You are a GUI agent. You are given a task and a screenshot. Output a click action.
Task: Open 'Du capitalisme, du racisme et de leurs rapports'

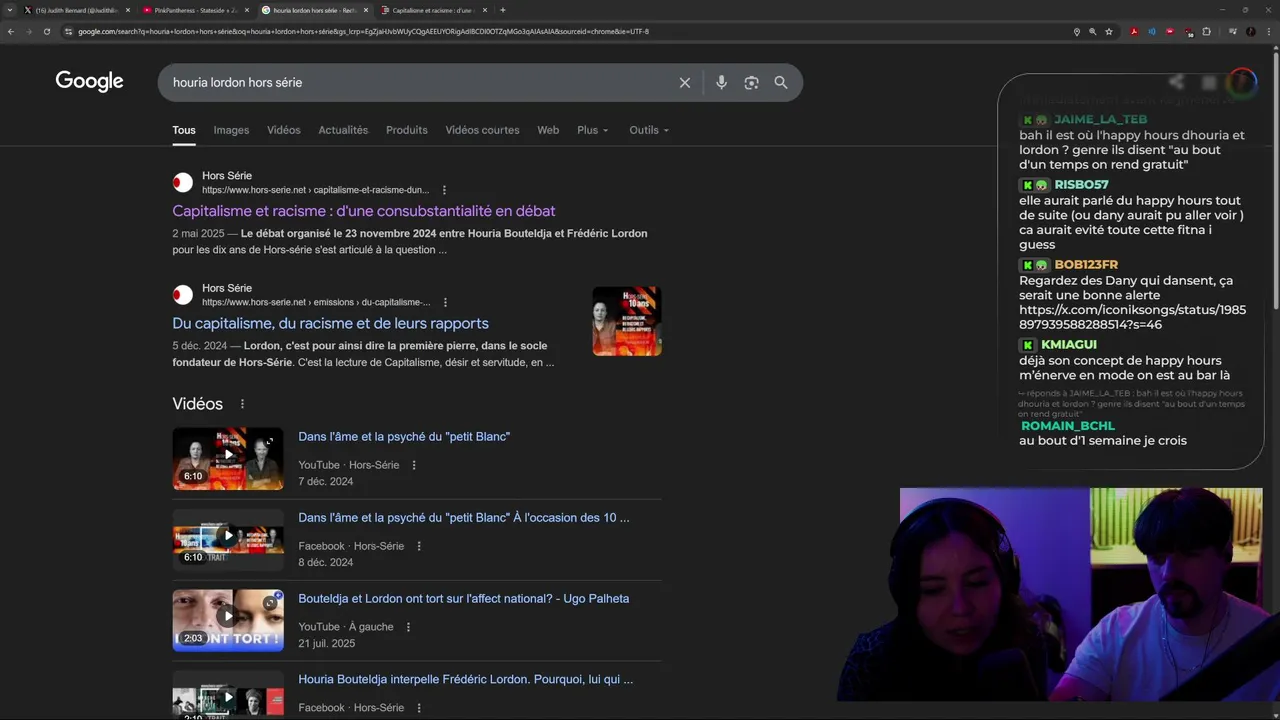point(330,323)
